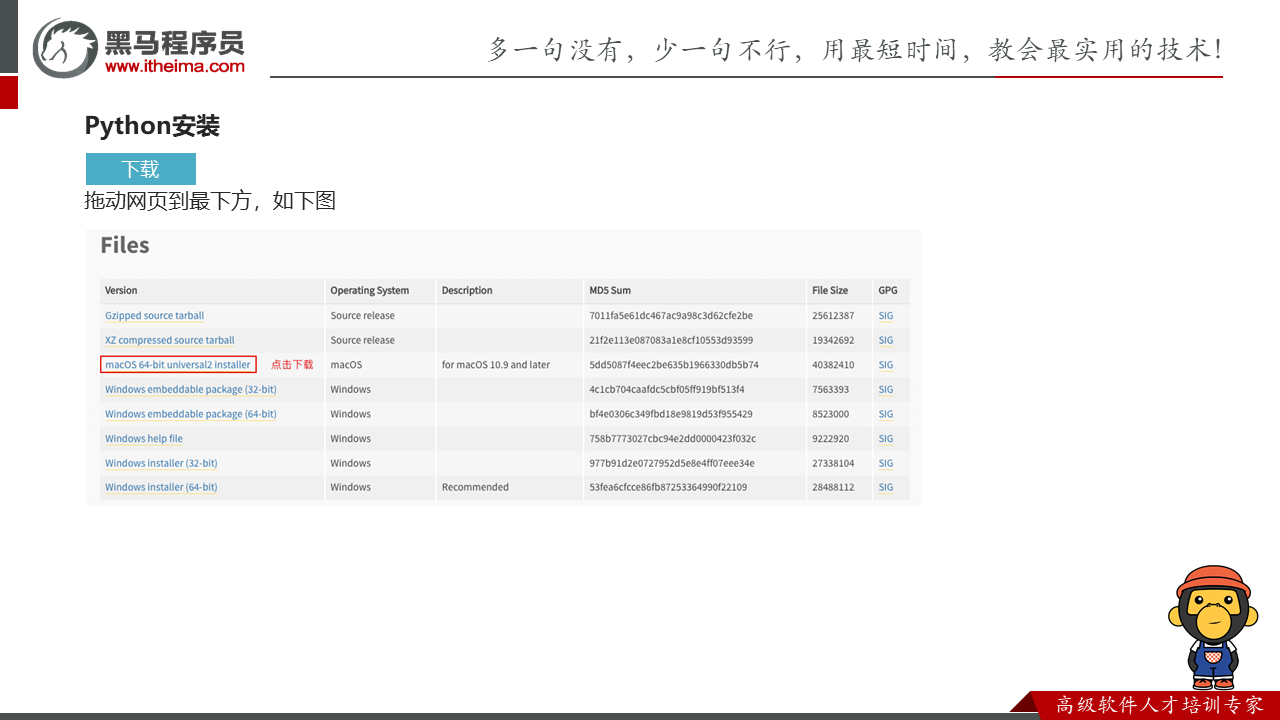Click the blue 下载 button

pyautogui.click(x=140, y=169)
